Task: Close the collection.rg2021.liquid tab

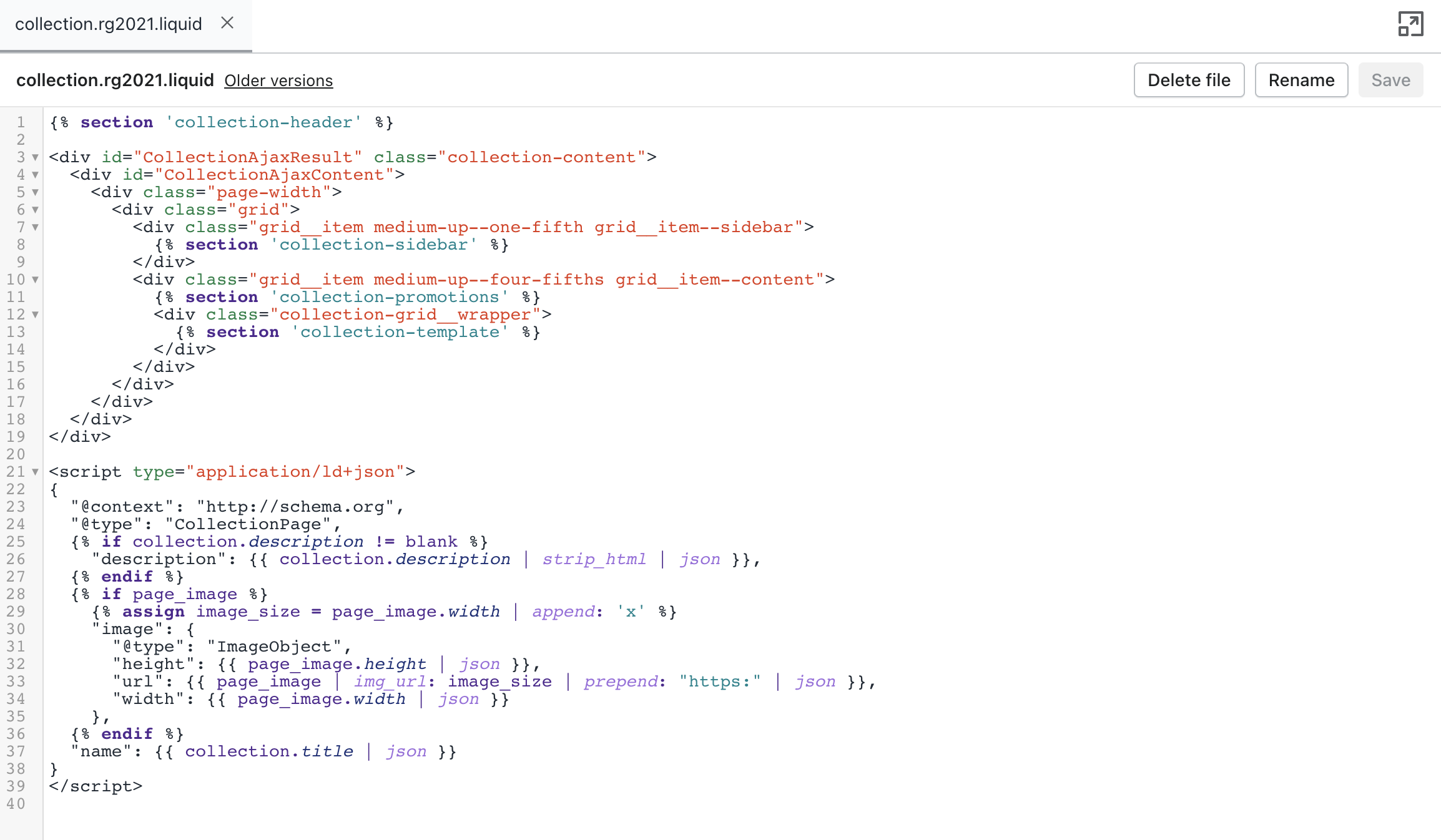Action: 227,23
